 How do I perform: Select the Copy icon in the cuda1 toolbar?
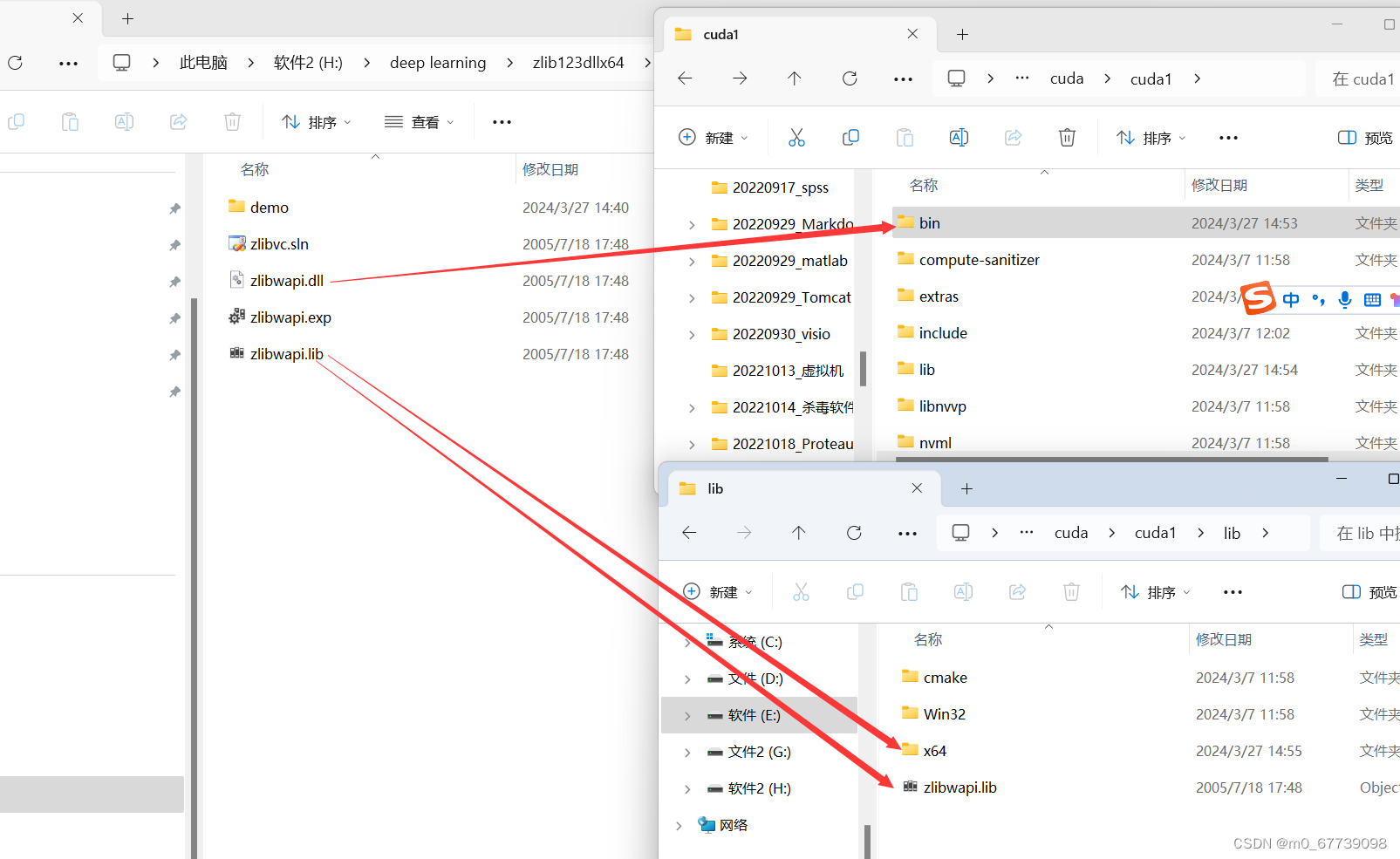point(850,137)
